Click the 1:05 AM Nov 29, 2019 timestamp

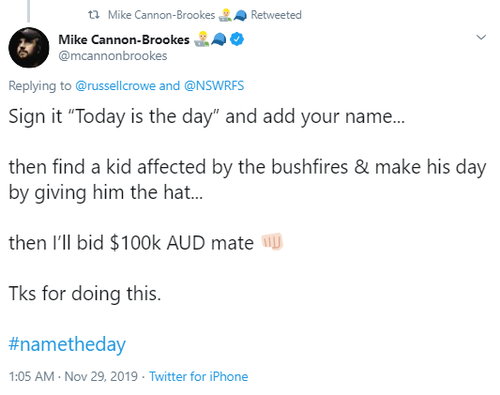pyautogui.click(x=73, y=377)
